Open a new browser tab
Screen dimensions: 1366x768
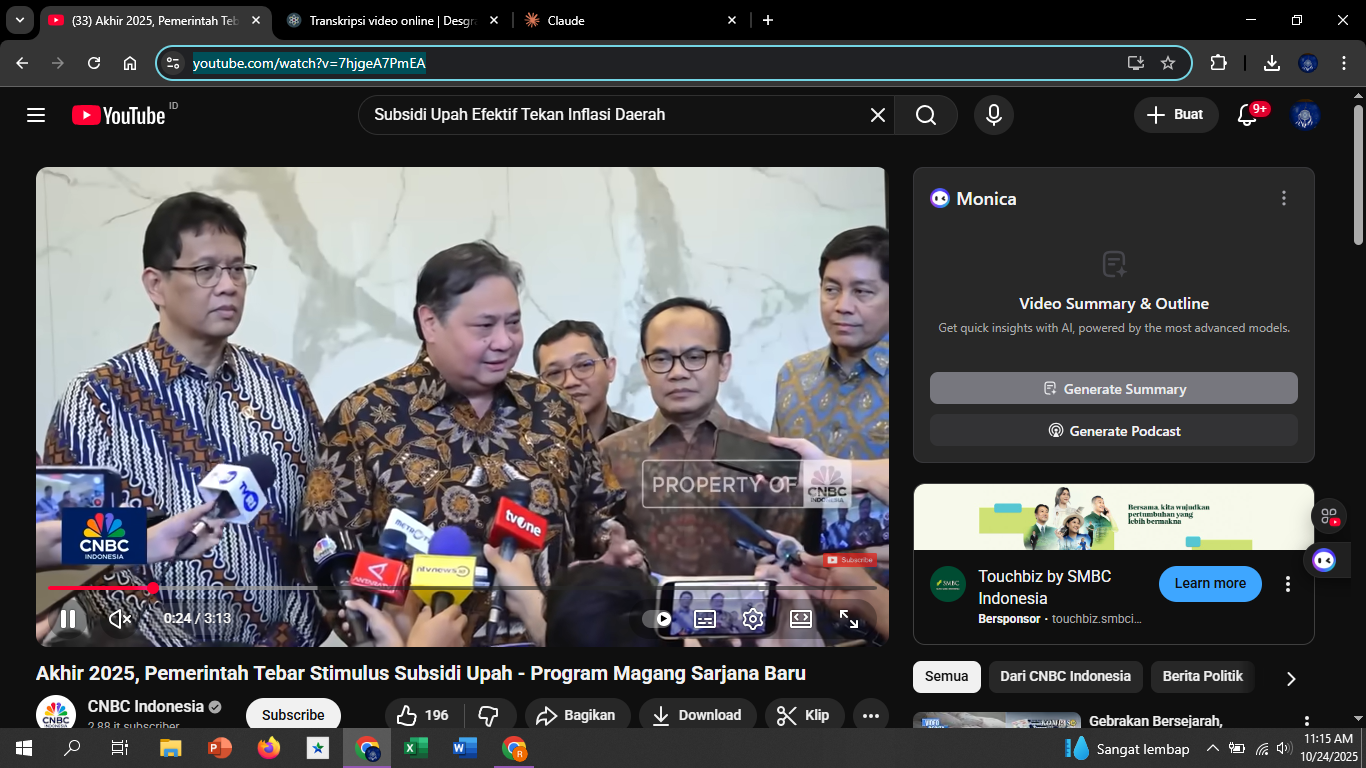click(x=768, y=20)
